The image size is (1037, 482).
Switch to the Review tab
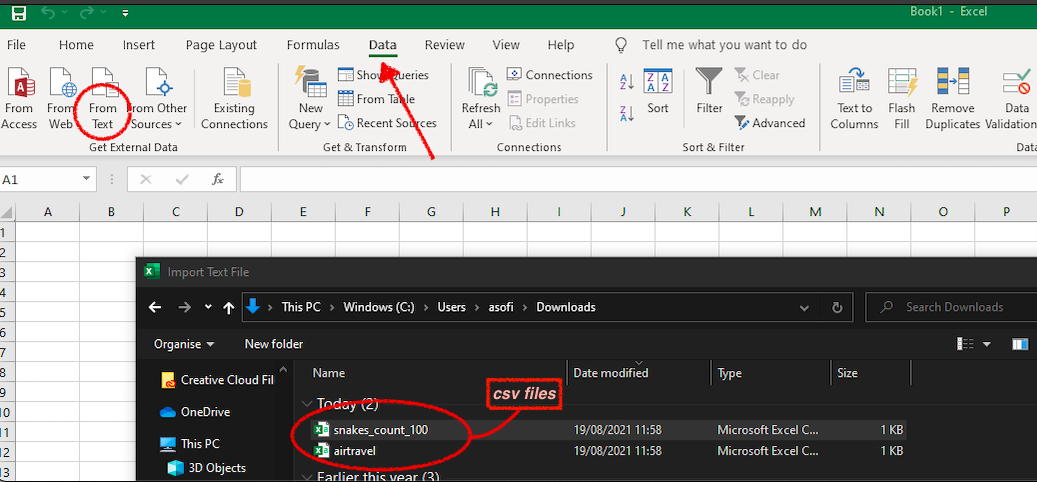point(444,45)
